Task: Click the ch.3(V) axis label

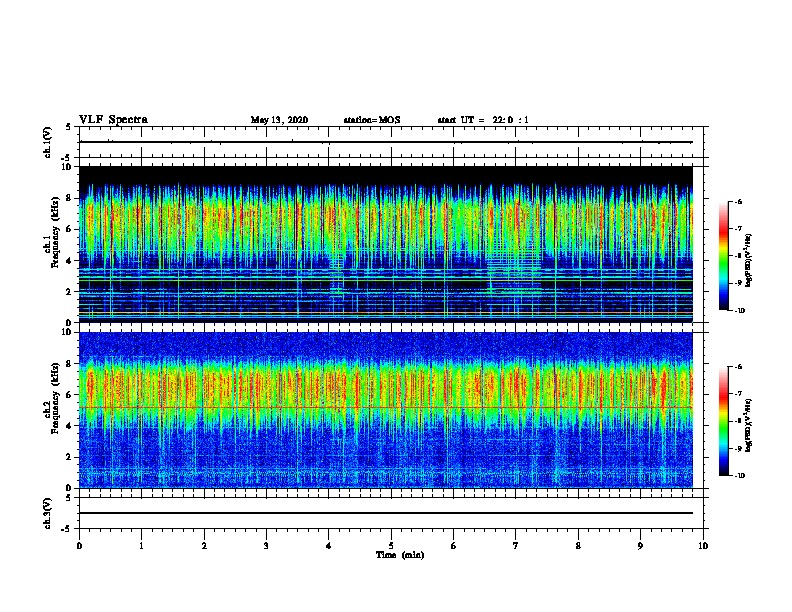Action: (48, 513)
